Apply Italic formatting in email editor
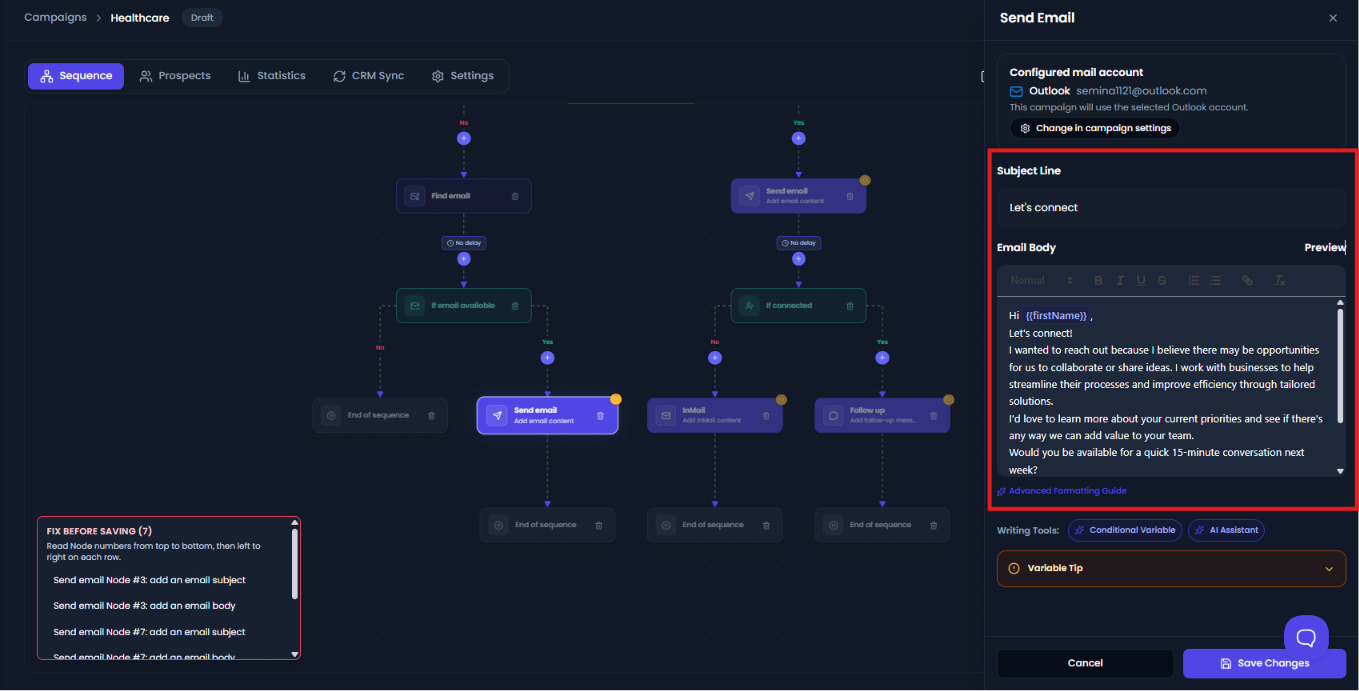Screen dimensions: 1359x691 (x=1120, y=281)
